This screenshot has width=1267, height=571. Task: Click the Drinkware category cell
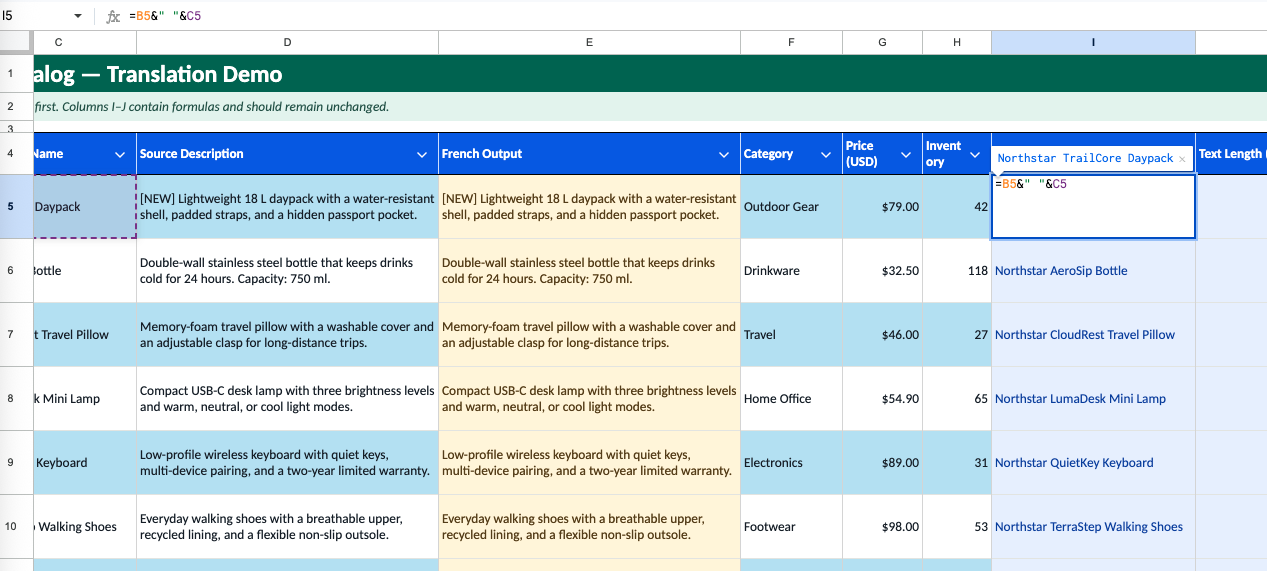791,271
